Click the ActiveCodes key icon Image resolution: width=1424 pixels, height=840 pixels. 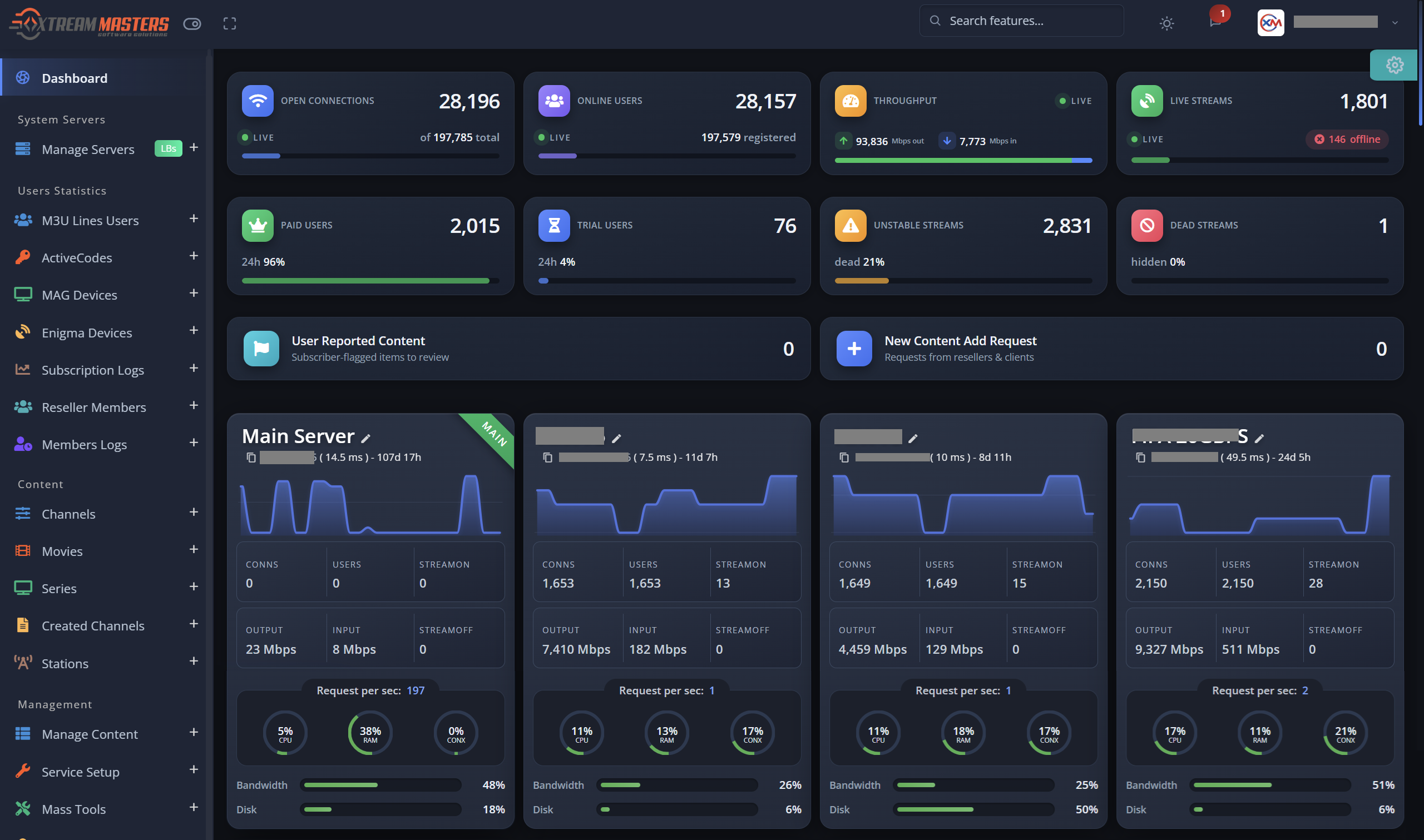23,257
